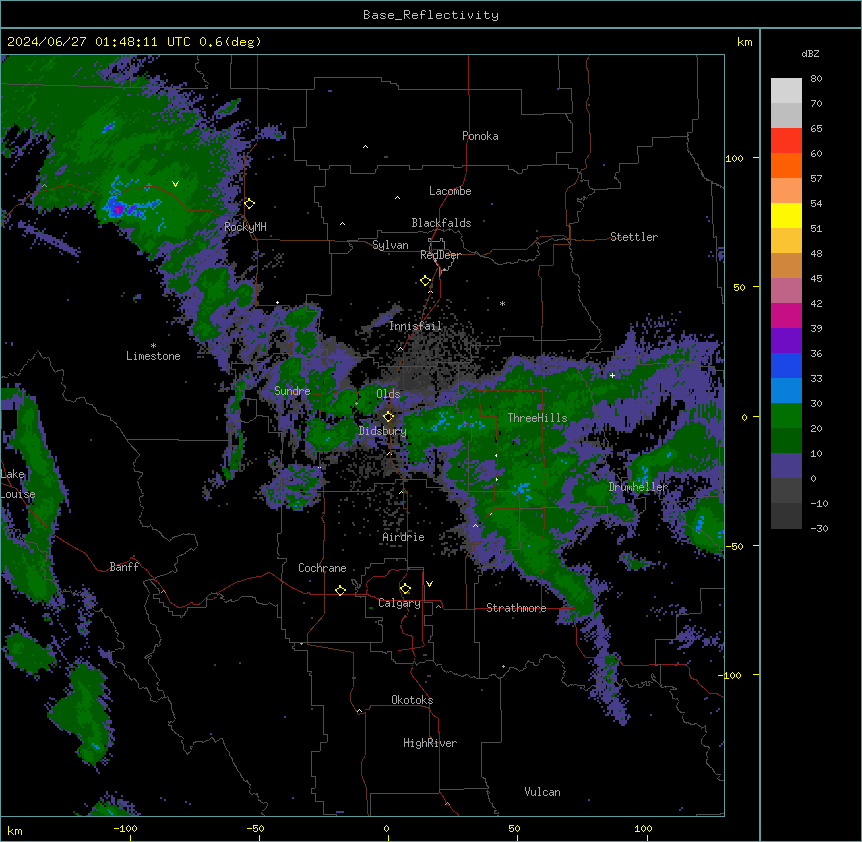Screen dimensions: 862x842
Task: Click the -100 tick on the bottom axis
Action: [x=125, y=828]
